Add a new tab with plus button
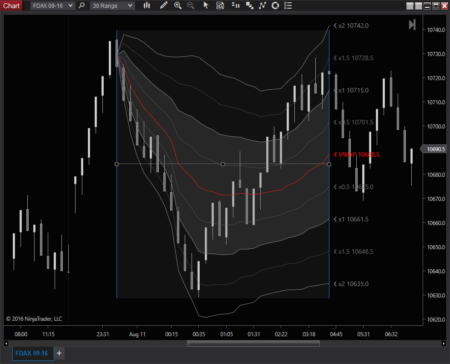 [x=59, y=353]
